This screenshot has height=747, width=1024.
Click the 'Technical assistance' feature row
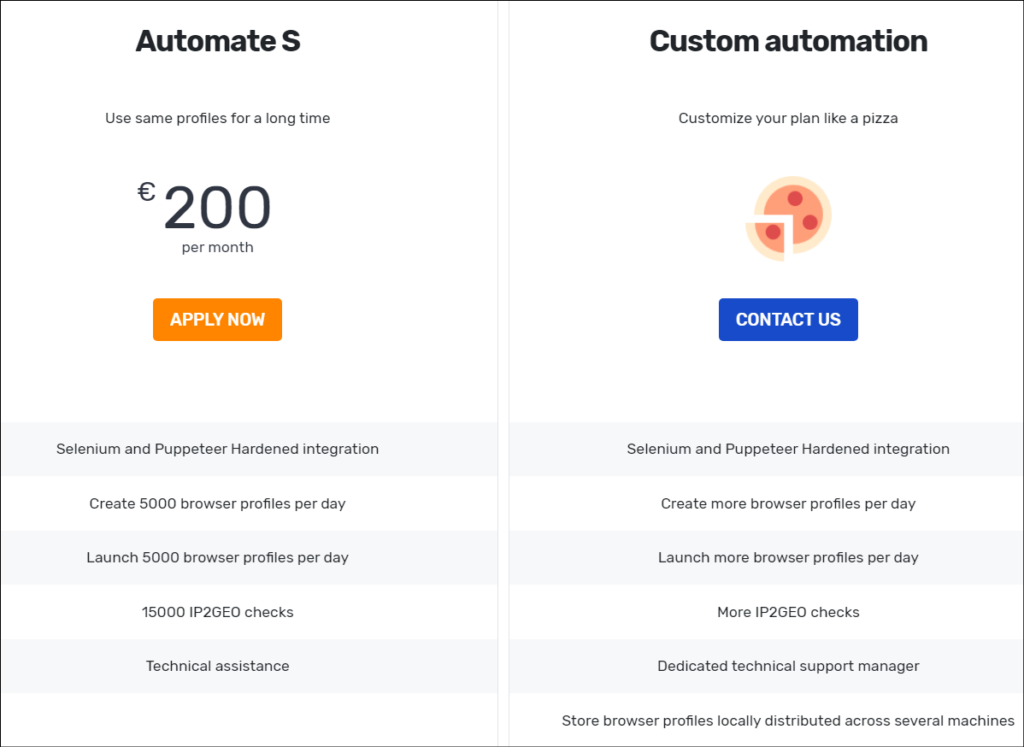[x=249, y=666]
